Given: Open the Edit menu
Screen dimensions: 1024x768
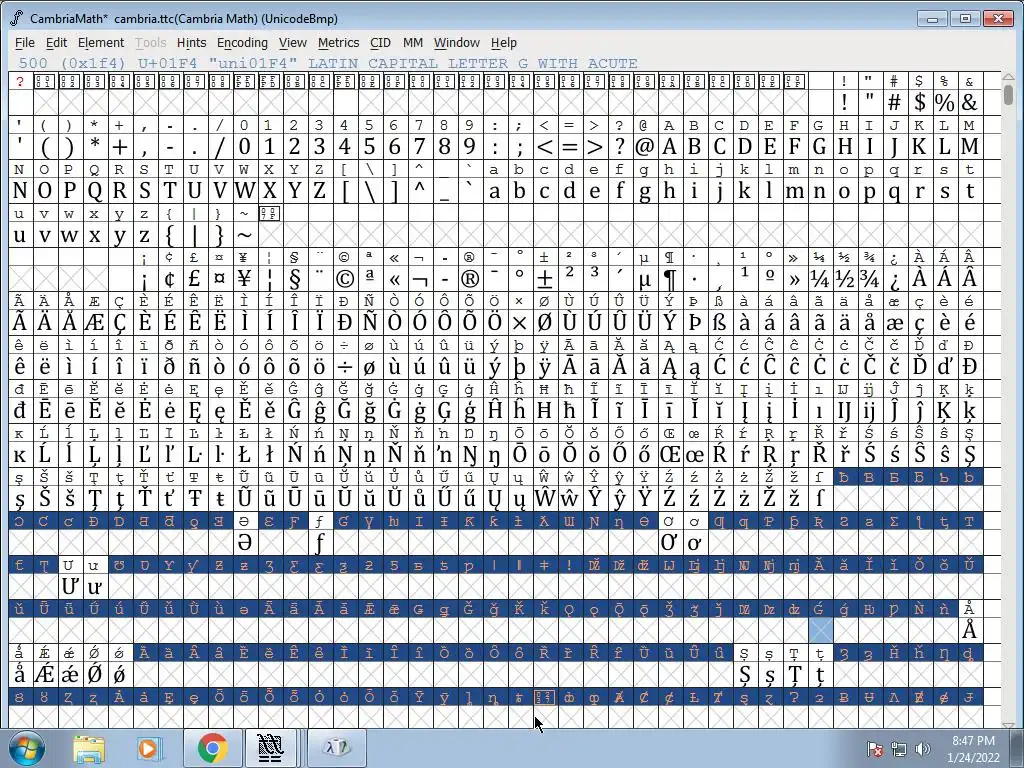Looking at the screenshot, I should [x=56, y=42].
